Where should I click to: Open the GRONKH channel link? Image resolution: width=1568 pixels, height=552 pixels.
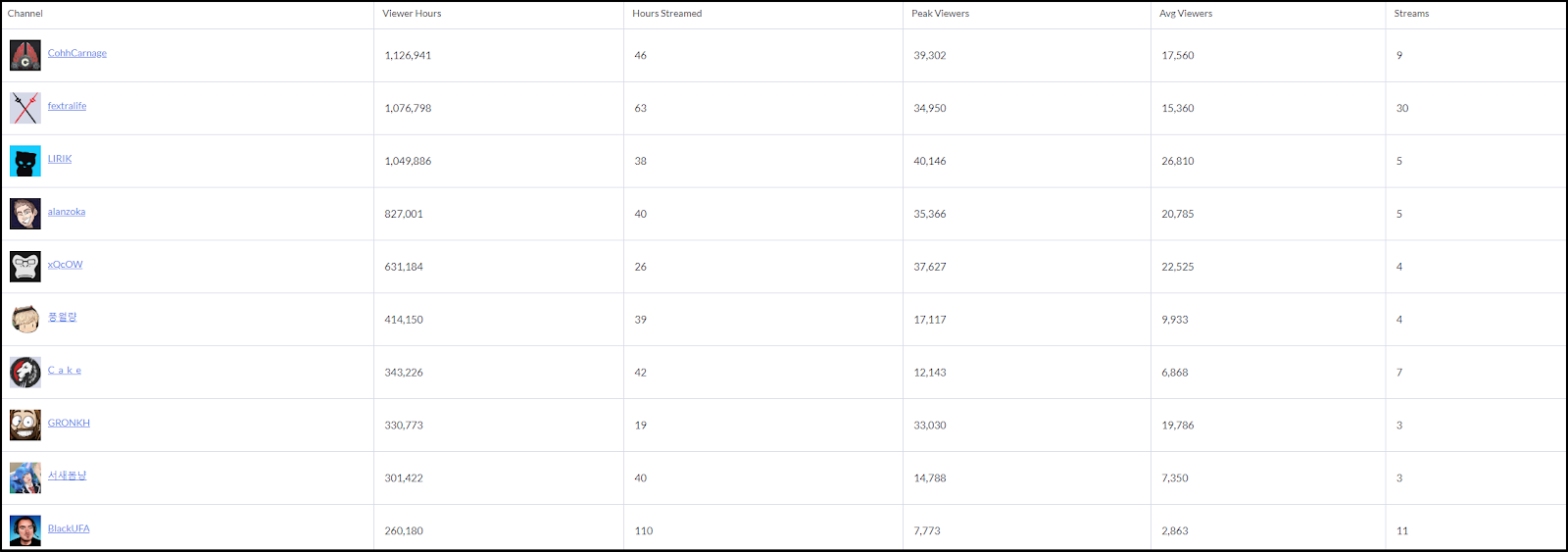click(x=69, y=424)
